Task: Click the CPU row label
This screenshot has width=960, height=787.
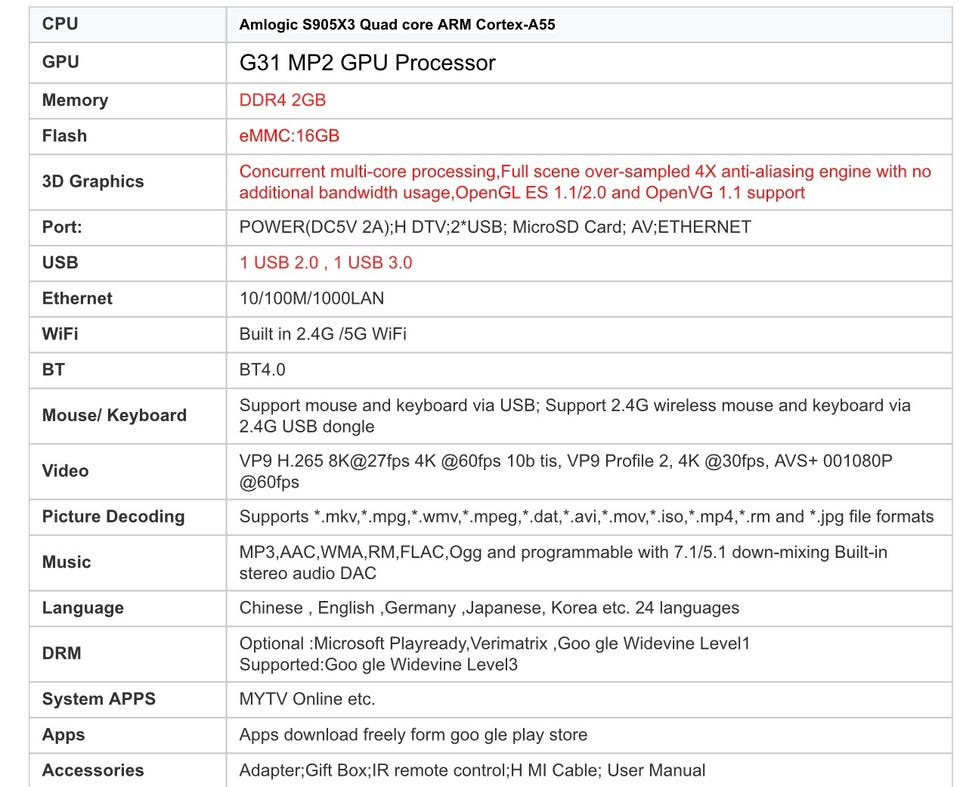Action: [x=60, y=24]
